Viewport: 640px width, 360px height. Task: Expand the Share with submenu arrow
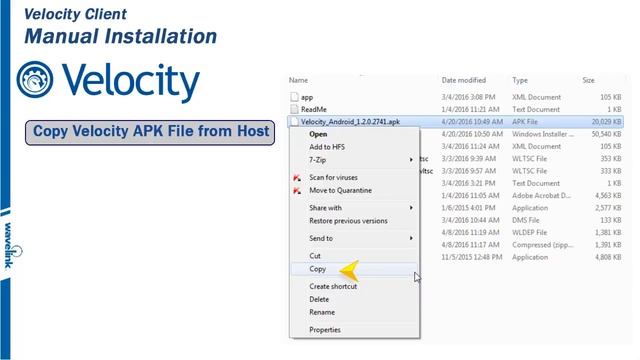pyautogui.click(x=411, y=208)
